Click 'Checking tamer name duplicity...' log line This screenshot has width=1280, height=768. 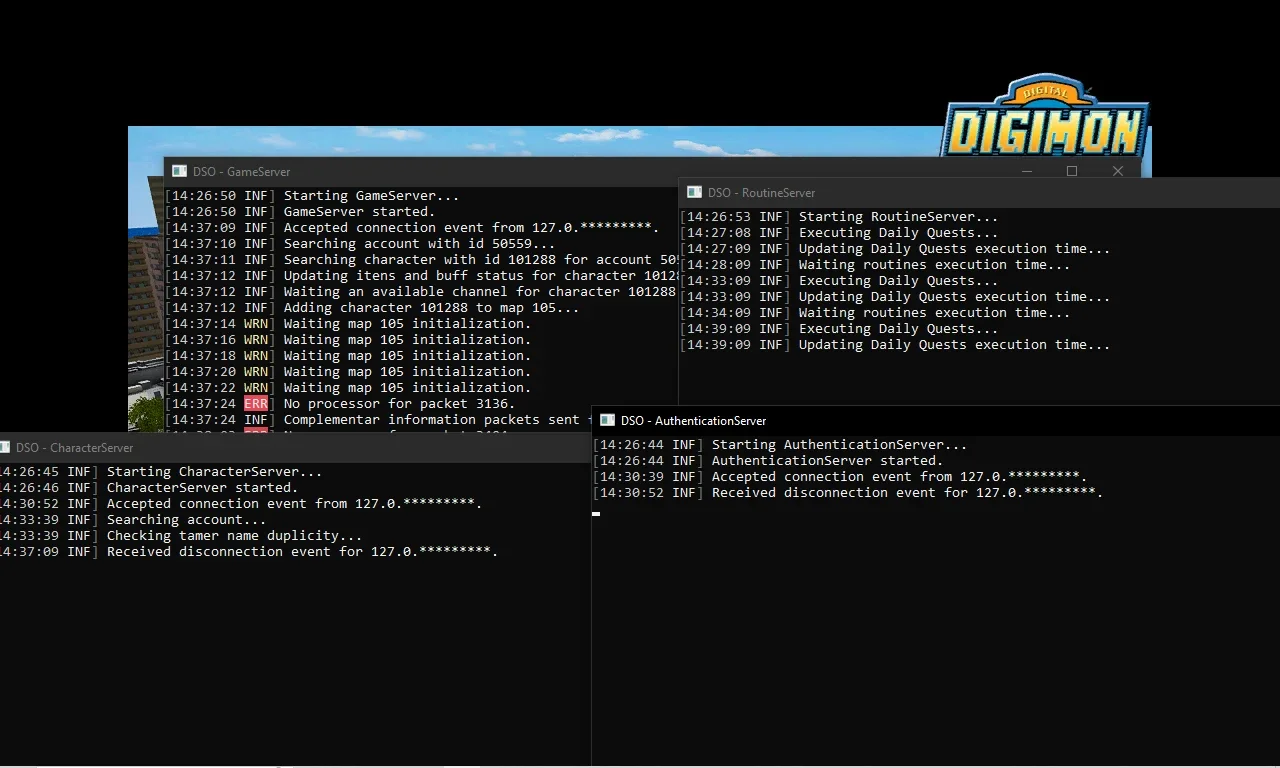(235, 535)
